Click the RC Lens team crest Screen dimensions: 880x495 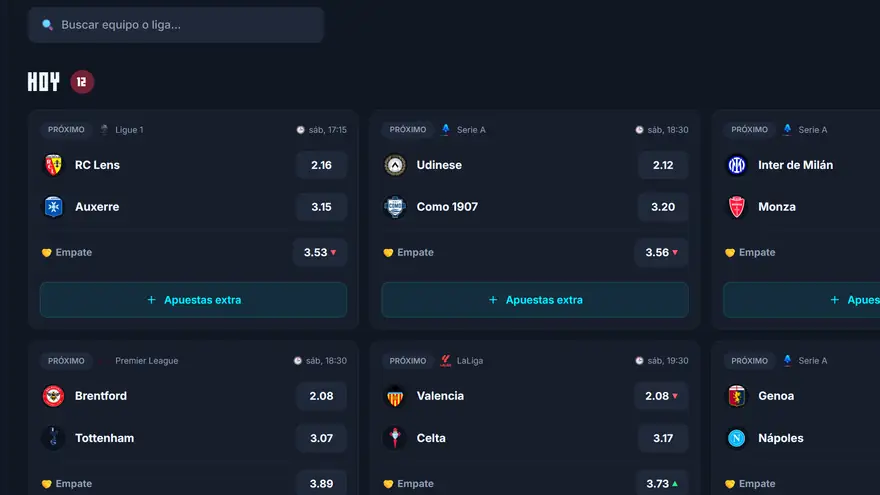(53, 165)
